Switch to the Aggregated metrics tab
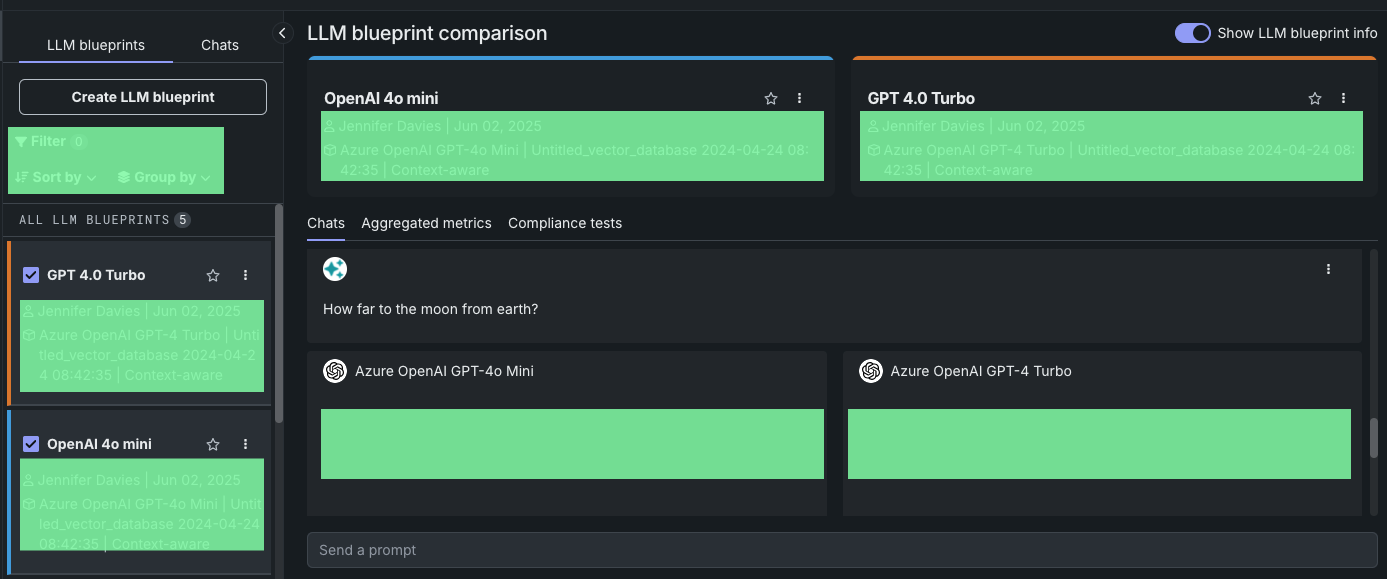Screen dimensions: 1387x579 tap(426, 223)
